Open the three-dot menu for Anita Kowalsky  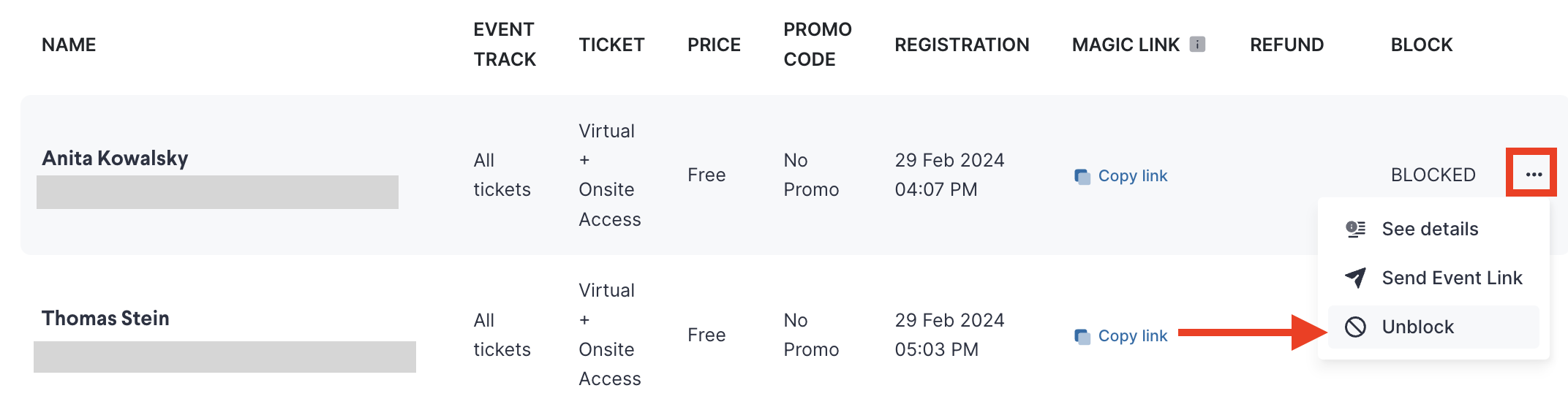[x=1533, y=174]
